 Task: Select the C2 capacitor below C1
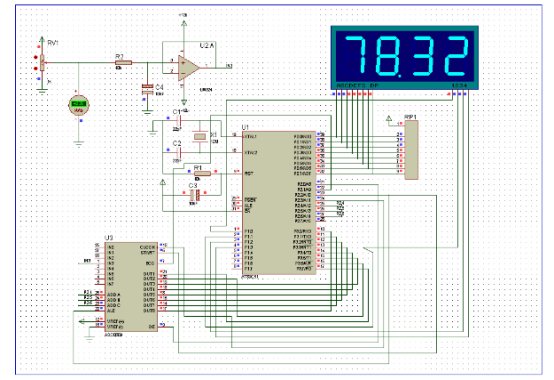pos(179,153)
